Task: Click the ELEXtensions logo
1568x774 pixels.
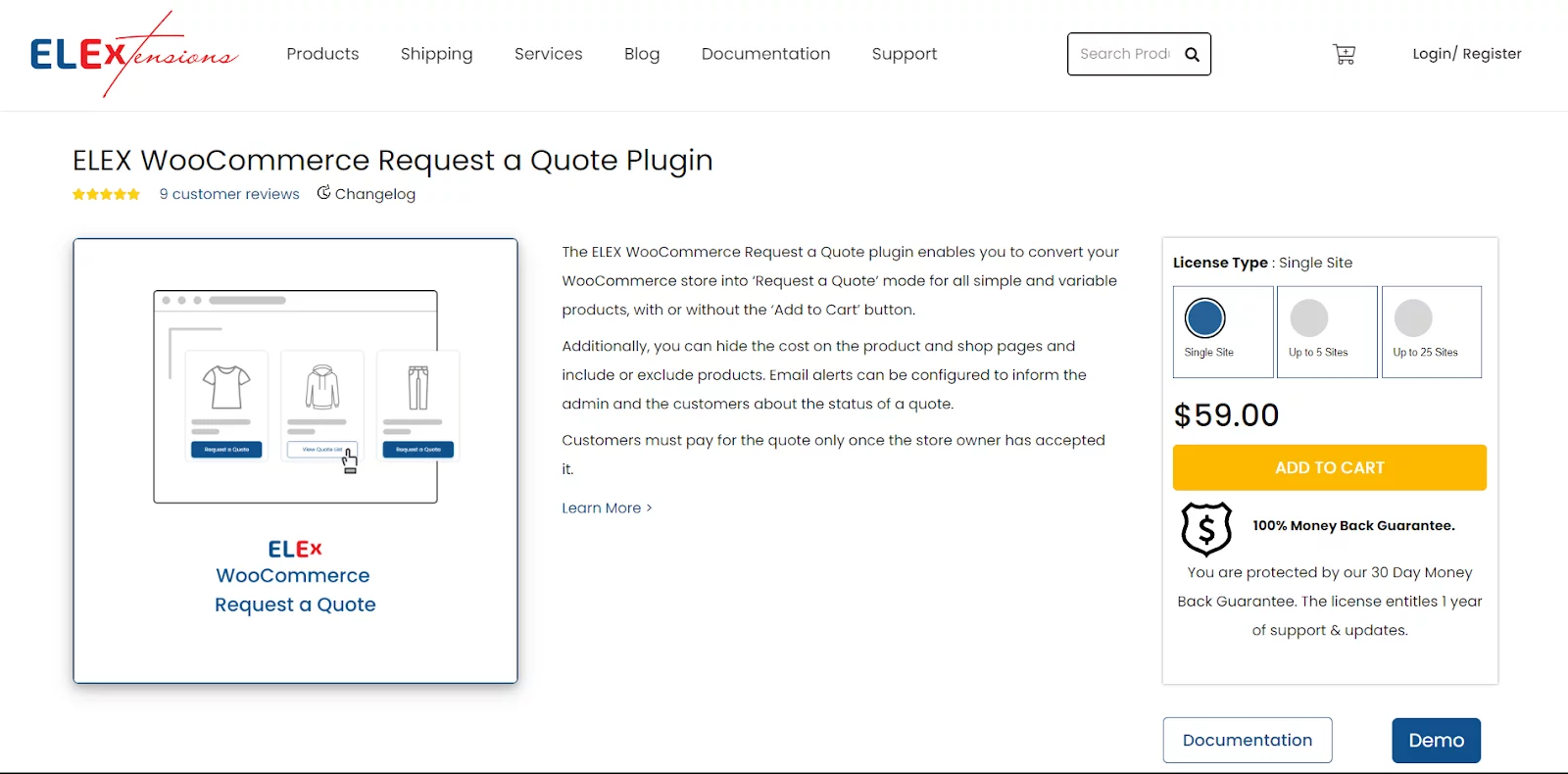Action: pos(134,54)
